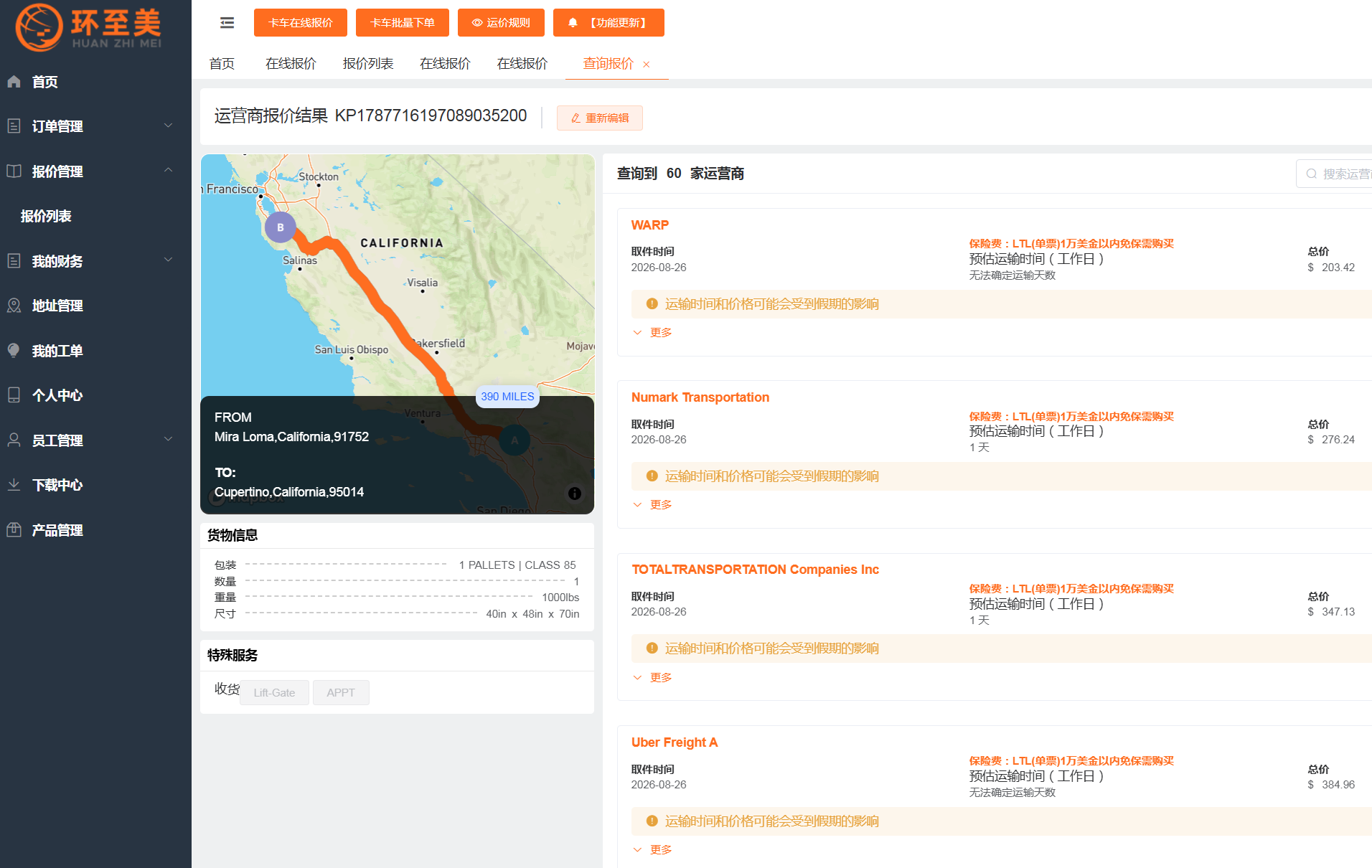Screen dimensions: 1372x868
Task: Click the 员工管理 person icon
Action: [14, 440]
